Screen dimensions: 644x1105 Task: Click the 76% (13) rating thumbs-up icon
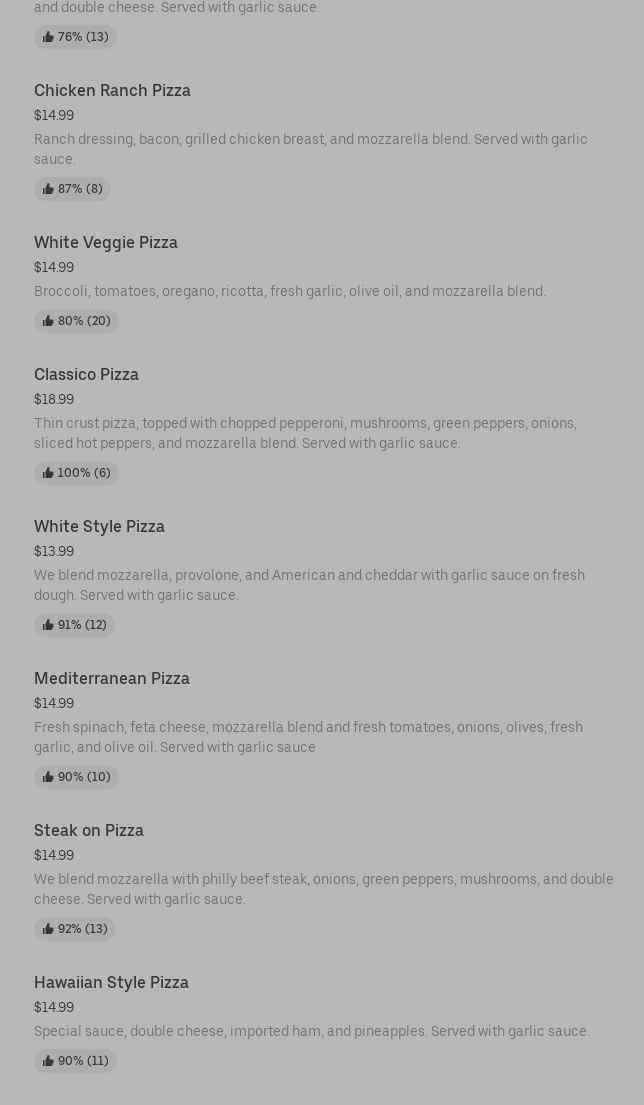pyautogui.click(x=48, y=37)
